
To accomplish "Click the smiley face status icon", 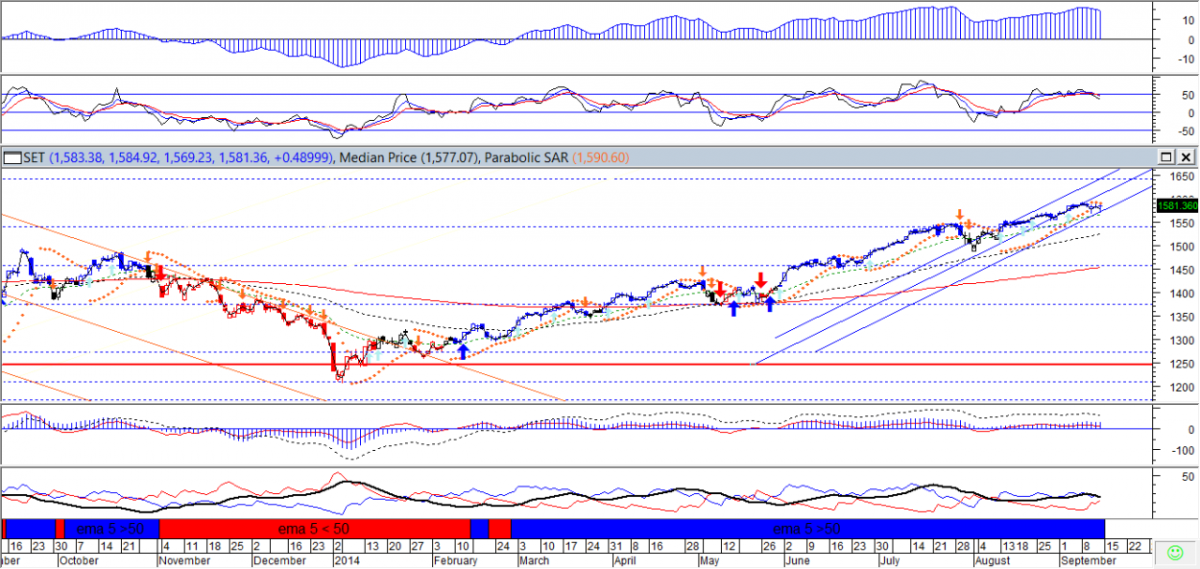I will [x=1174, y=552].
